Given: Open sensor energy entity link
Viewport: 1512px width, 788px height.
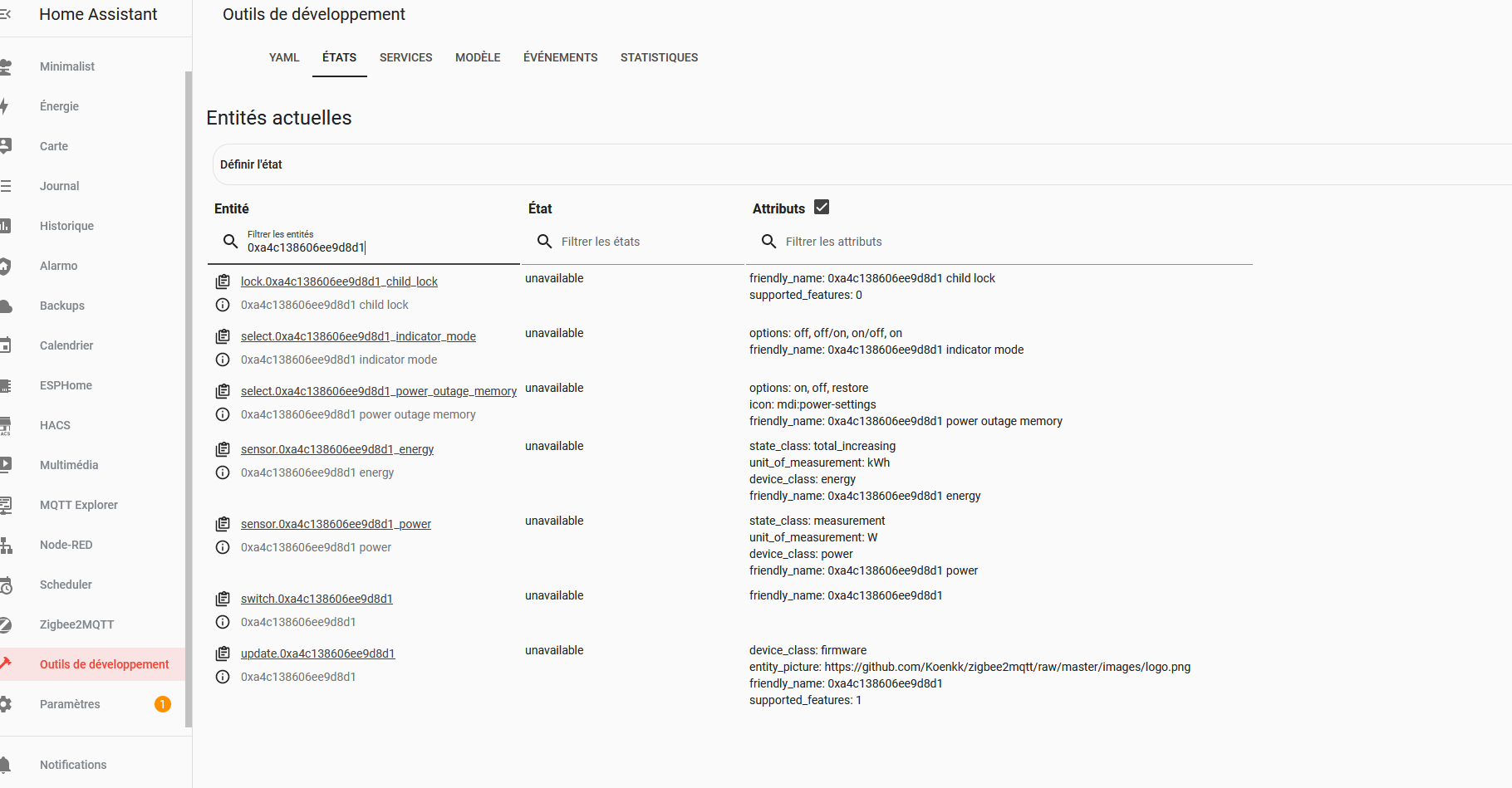Looking at the screenshot, I should 337,449.
